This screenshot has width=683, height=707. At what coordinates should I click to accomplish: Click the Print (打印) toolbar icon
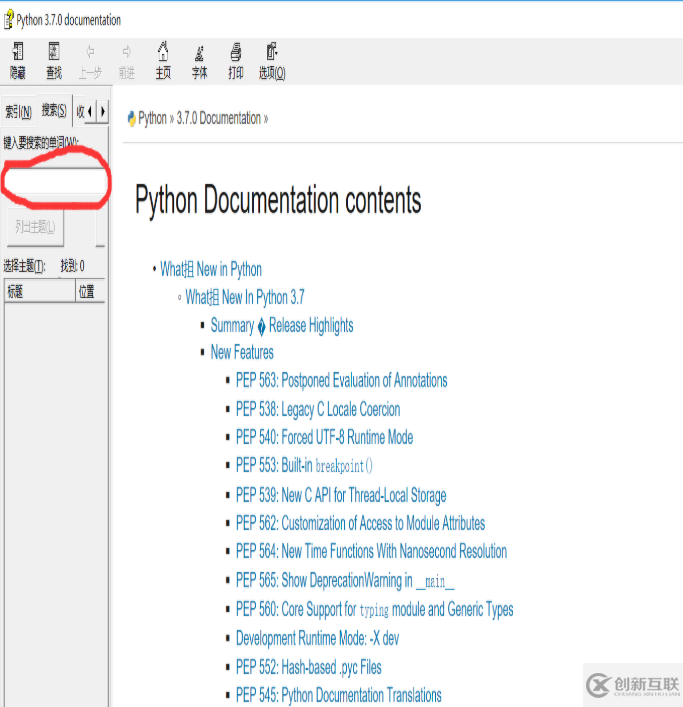236,51
